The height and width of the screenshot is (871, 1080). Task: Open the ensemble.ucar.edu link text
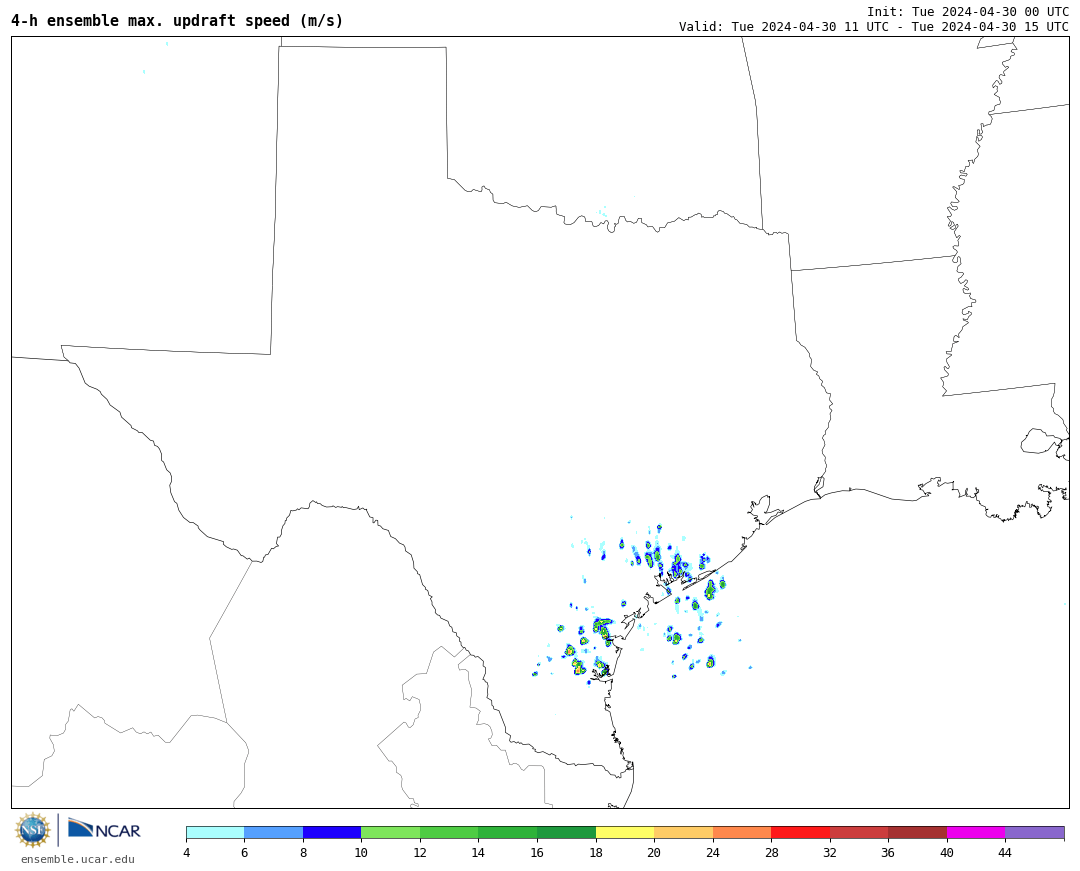click(x=78, y=859)
